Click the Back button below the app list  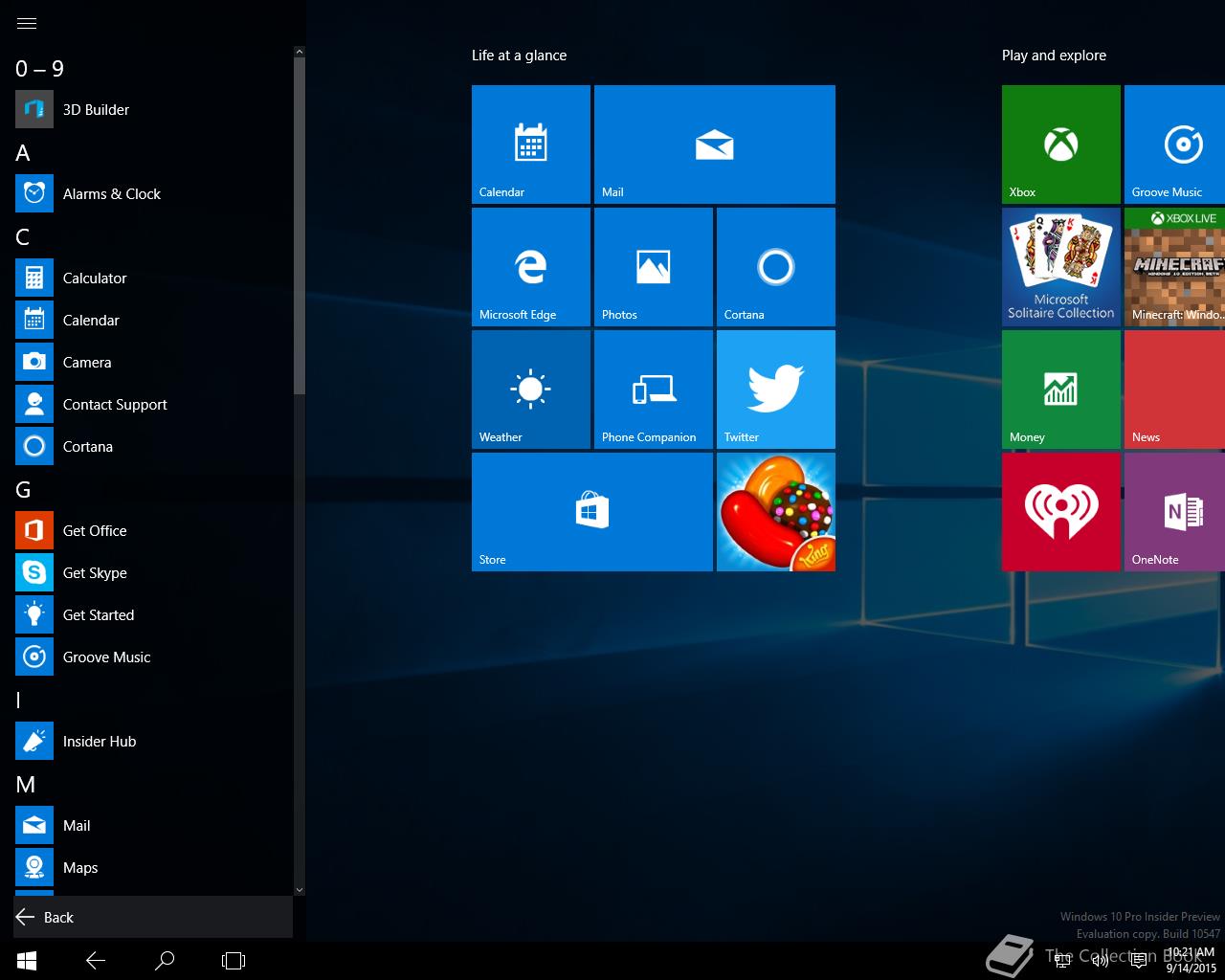pos(153,917)
